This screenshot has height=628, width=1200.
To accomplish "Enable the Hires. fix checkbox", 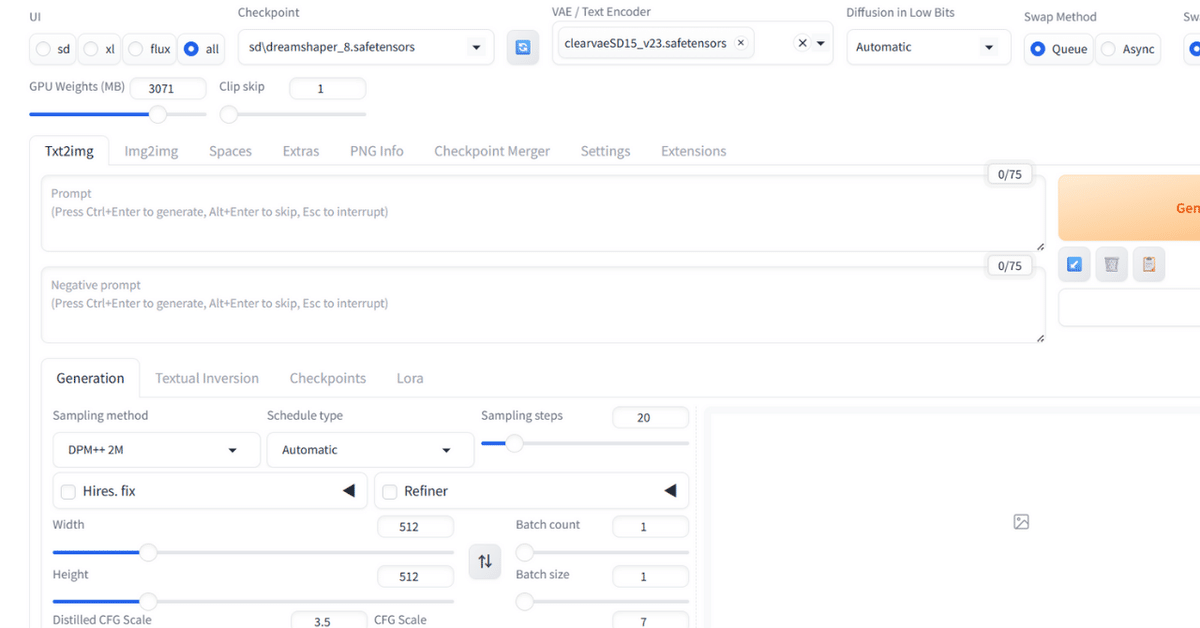I will click(67, 491).
